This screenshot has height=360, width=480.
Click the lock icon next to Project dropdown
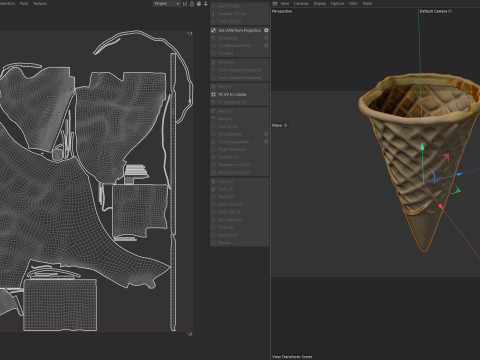[x=192, y=4]
